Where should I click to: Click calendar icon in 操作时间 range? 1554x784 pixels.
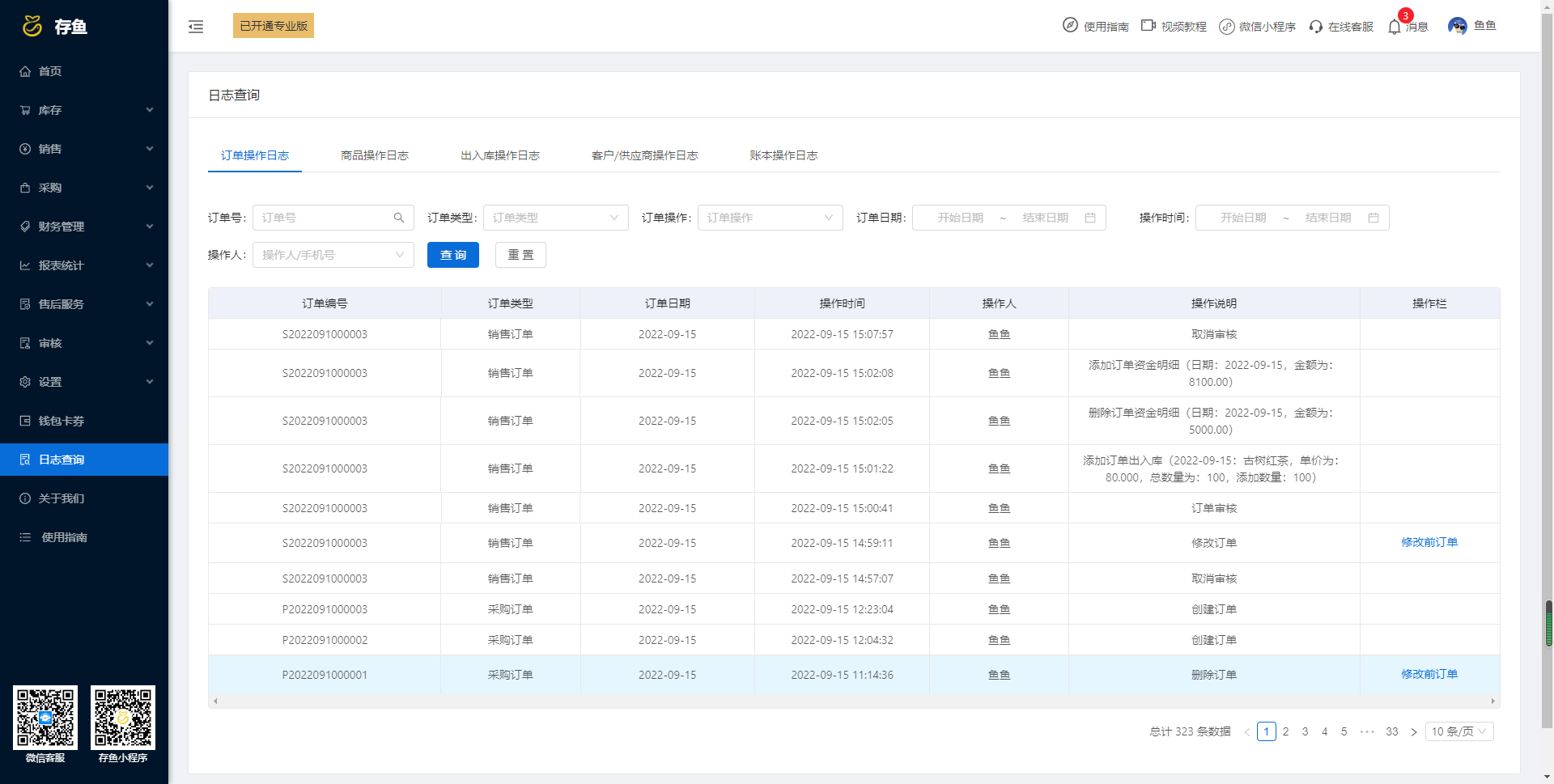pos(1374,218)
